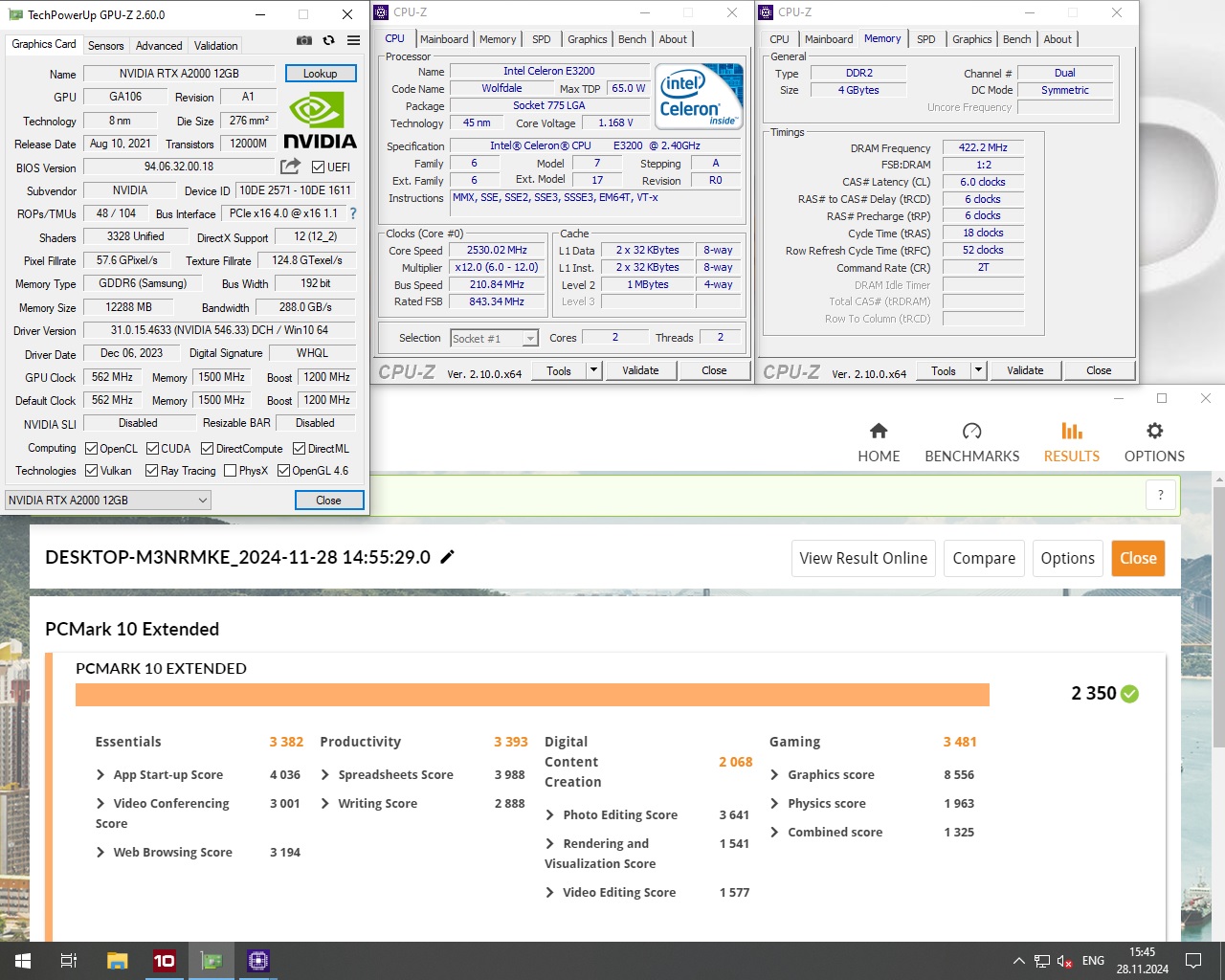
Task: Click the PCMark Options button beside Compare
Action: click(1067, 558)
